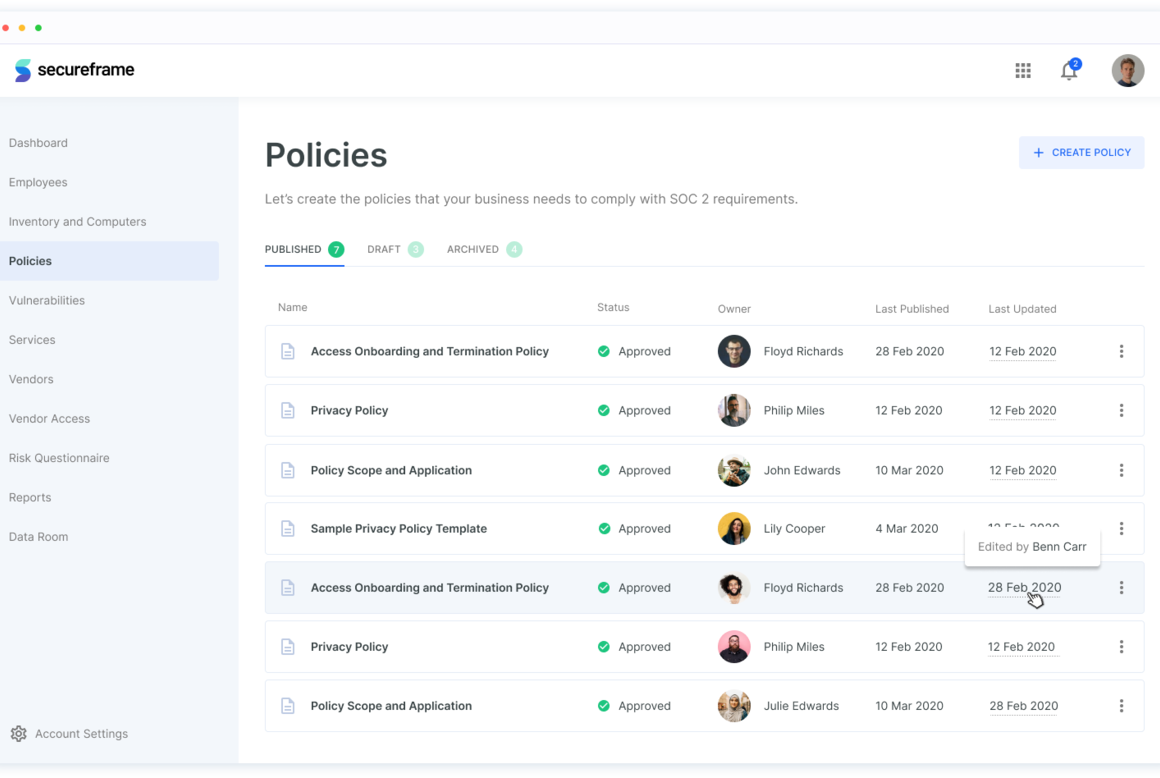Click Floyd Richards avatar in first row

click(734, 351)
